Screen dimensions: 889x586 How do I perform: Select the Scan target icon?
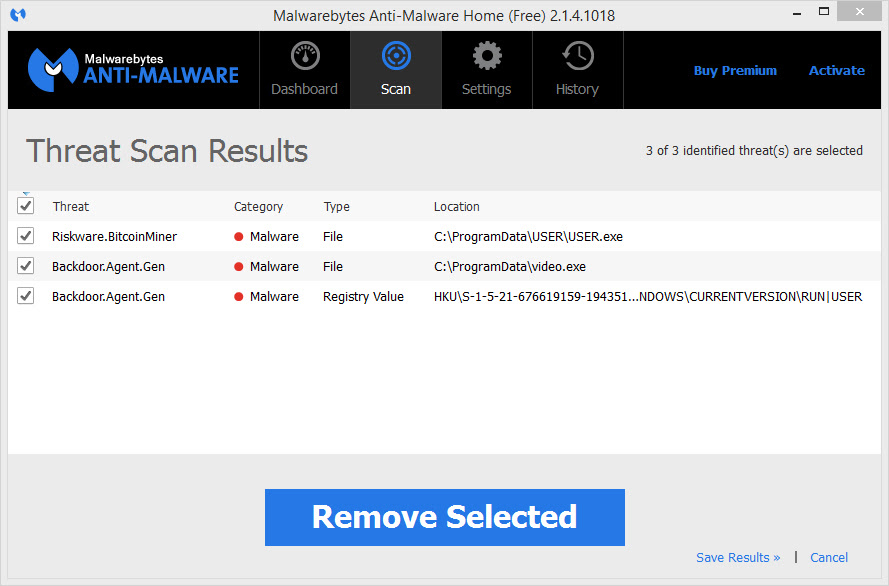click(396, 56)
